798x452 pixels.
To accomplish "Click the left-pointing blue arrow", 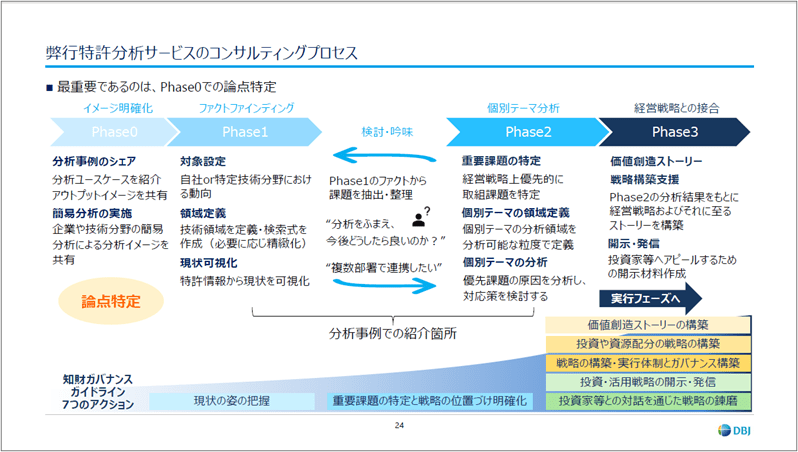I will click(385, 156).
